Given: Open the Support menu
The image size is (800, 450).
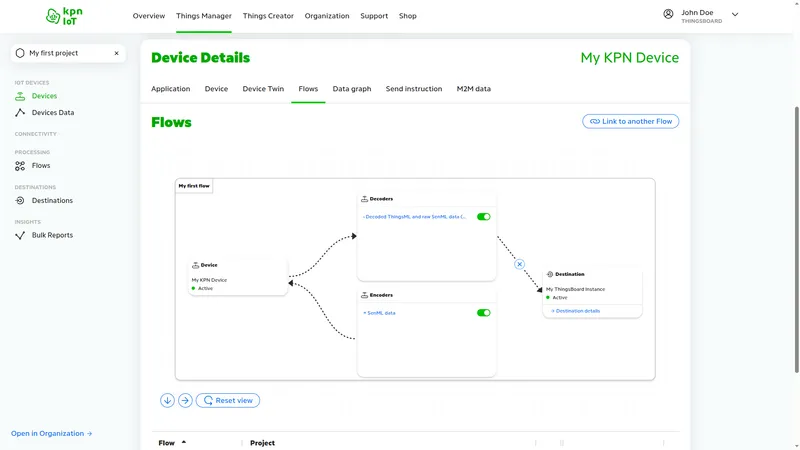Looking at the screenshot, I should (374, 16).
